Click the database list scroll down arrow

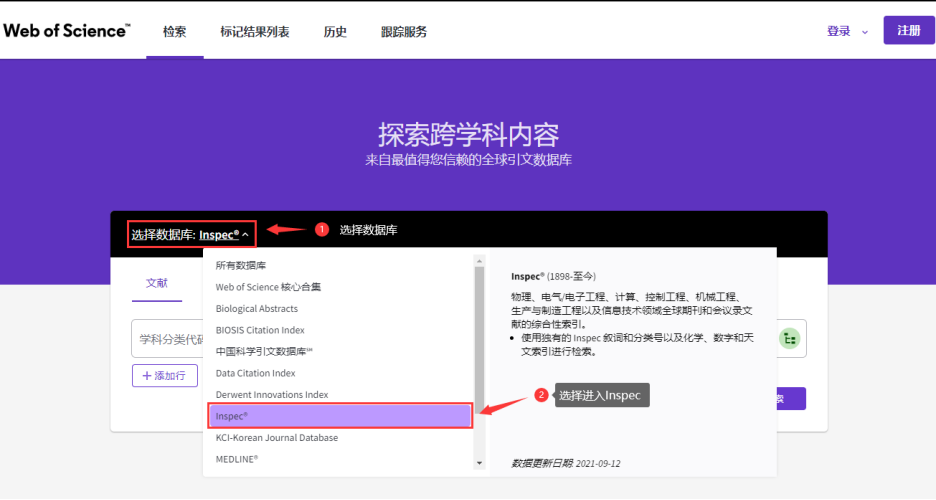(x=479, y=464)
